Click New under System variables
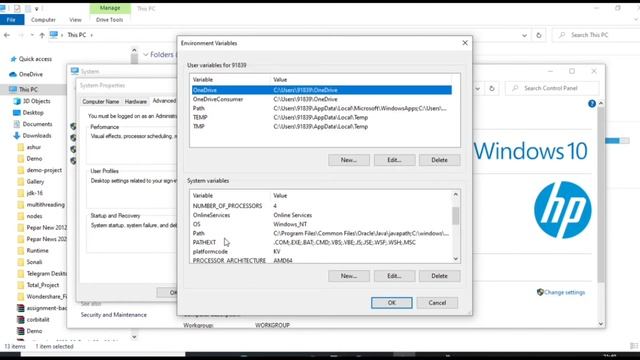 pos(349,276)
